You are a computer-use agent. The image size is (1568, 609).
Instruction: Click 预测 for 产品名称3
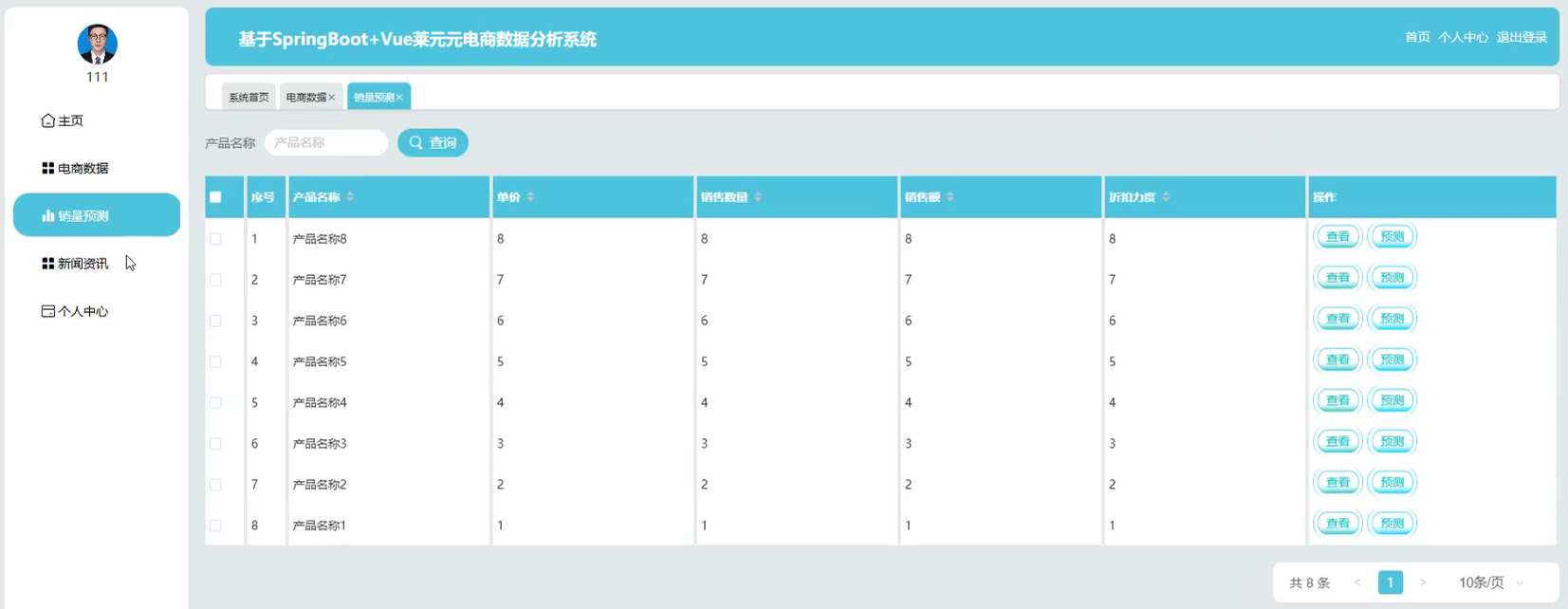(x=1392, y=441)
